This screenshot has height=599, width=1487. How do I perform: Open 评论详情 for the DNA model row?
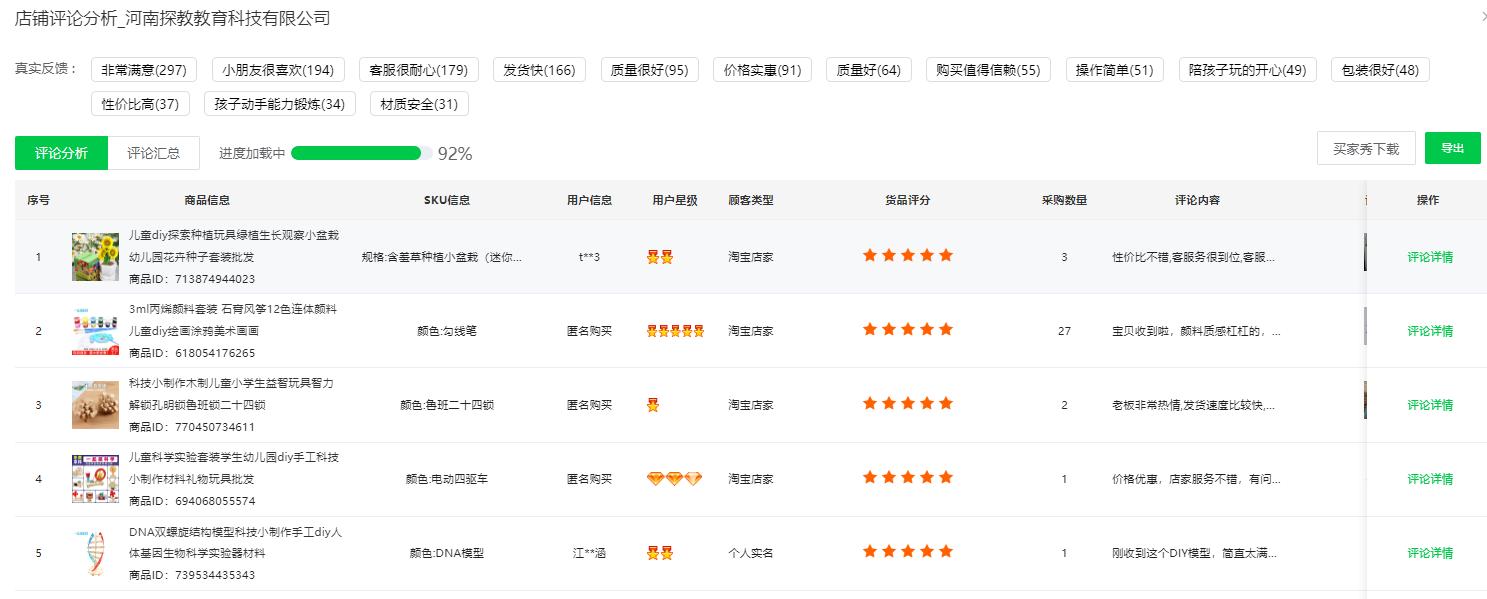pos(1429,553)
